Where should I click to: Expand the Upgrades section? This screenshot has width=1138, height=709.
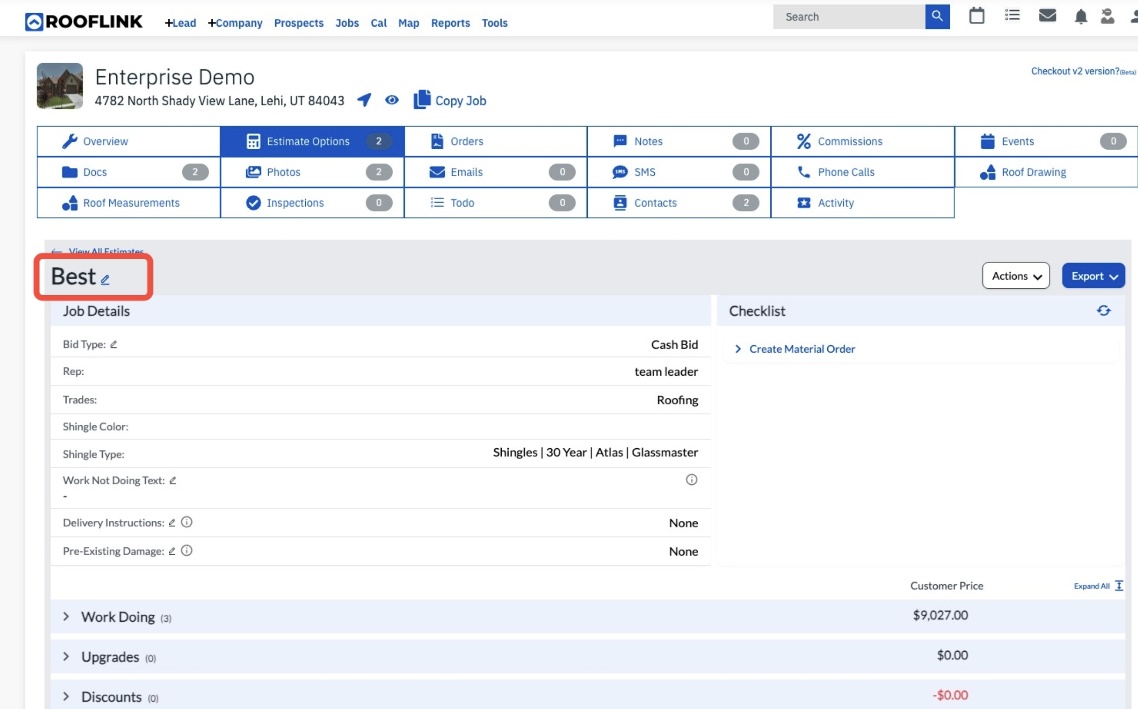(66, 657)
